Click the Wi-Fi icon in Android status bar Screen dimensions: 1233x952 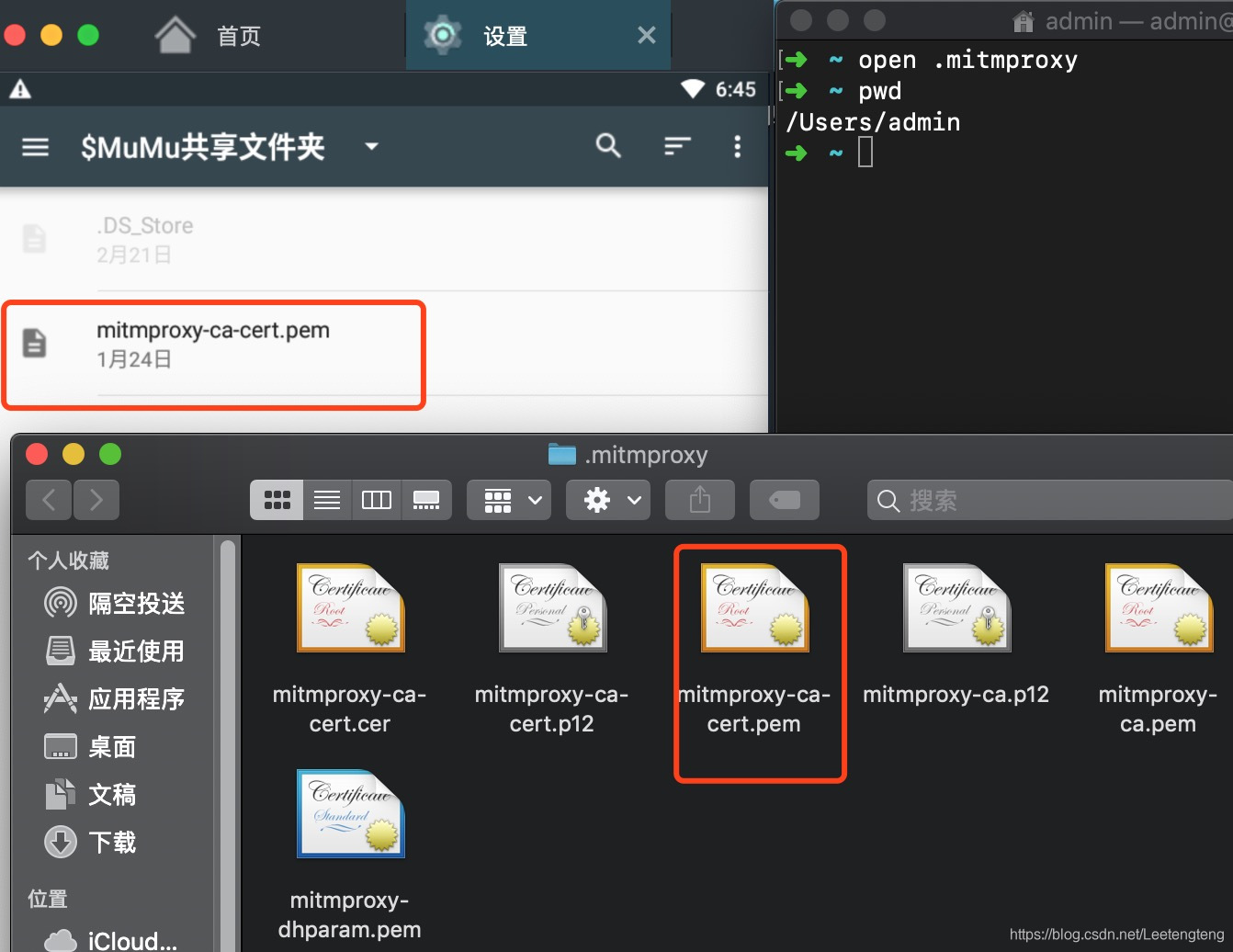(692, 89)
